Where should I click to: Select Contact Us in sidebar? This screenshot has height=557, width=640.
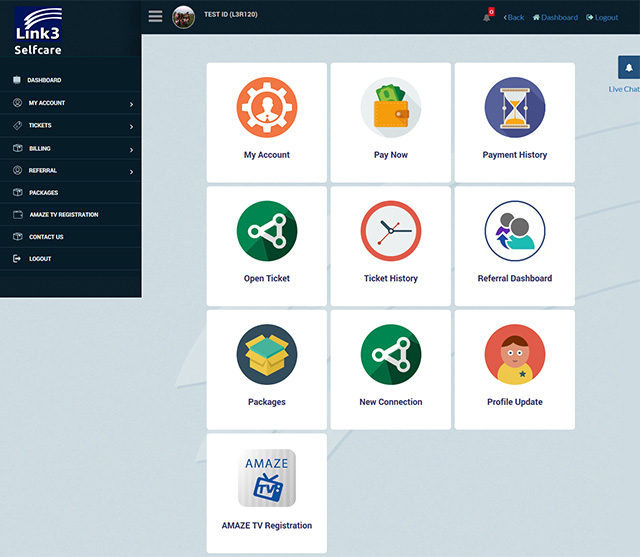click(45, 237)
